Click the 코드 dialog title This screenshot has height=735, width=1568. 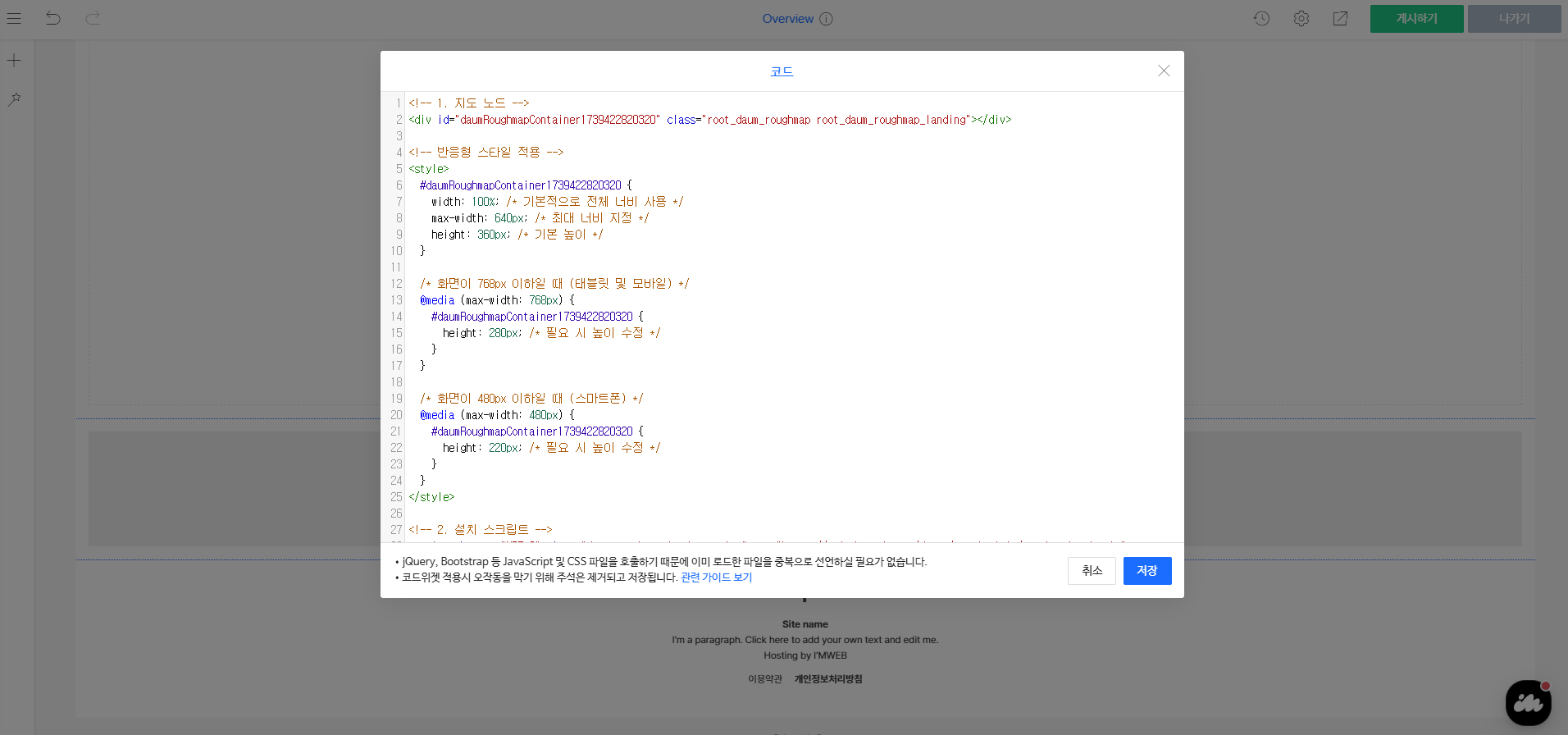click(x=782, y=71)
